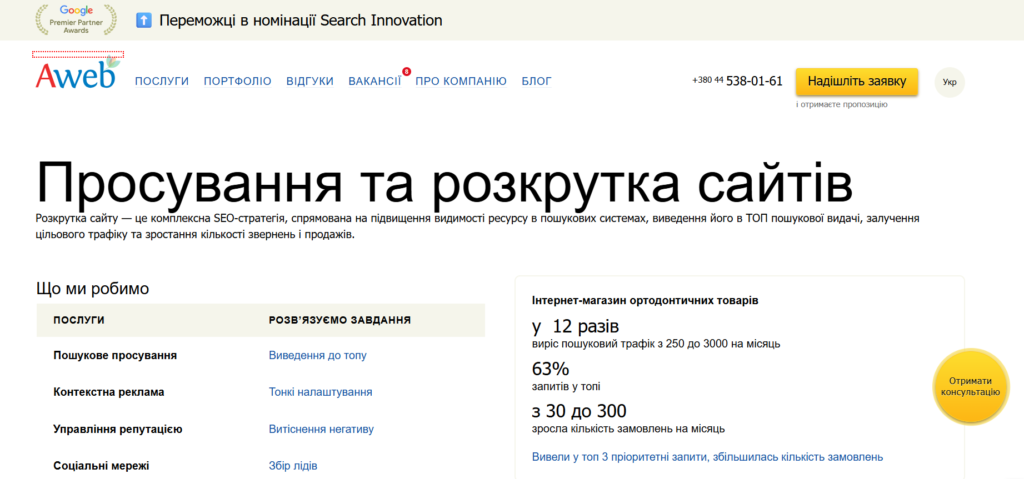Click the РОЗВ'ЯЗУЄМО ЗАВДАННЯ column header
This screenshot has height=479, width=1024.
coord(340,320)
